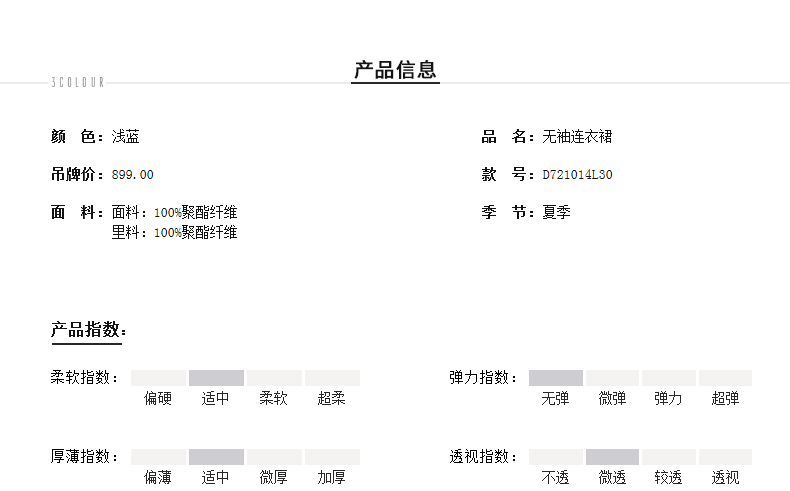
Task: Choose the 超柔 softness option
Action: pyautogui.click(x=331, y=398)
